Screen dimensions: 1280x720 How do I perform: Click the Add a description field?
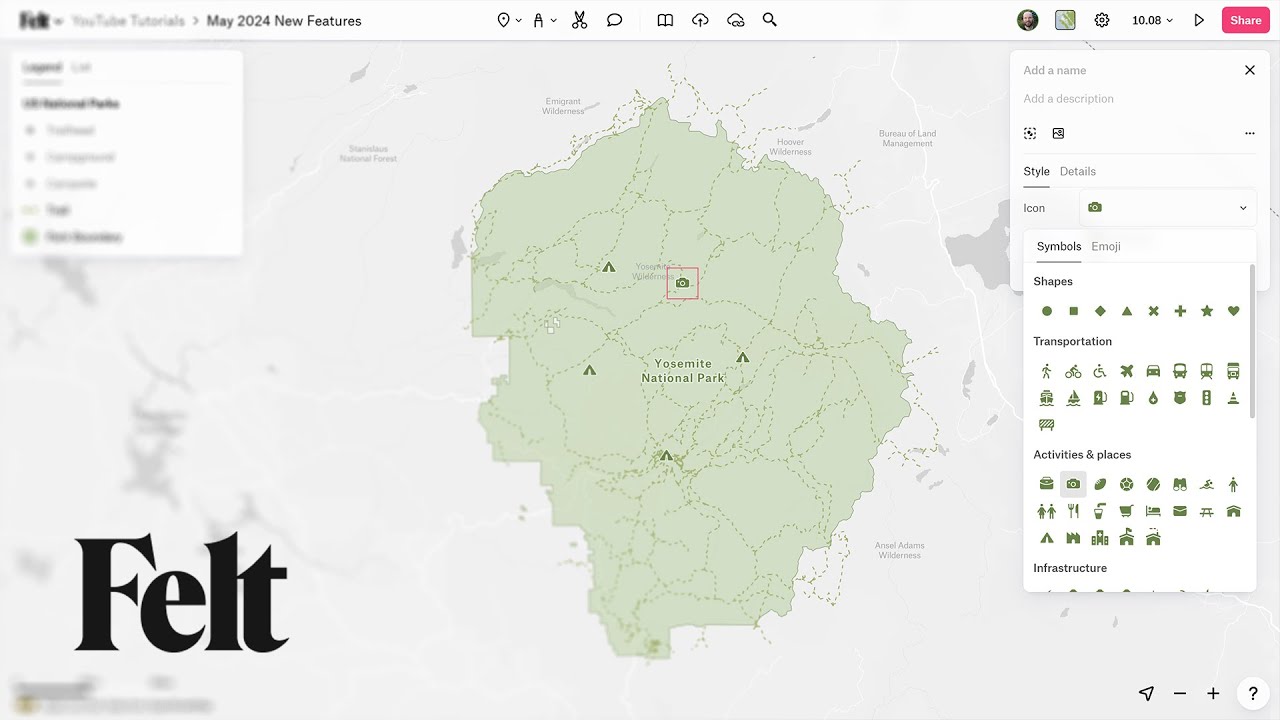click(x=1069, y=98)
